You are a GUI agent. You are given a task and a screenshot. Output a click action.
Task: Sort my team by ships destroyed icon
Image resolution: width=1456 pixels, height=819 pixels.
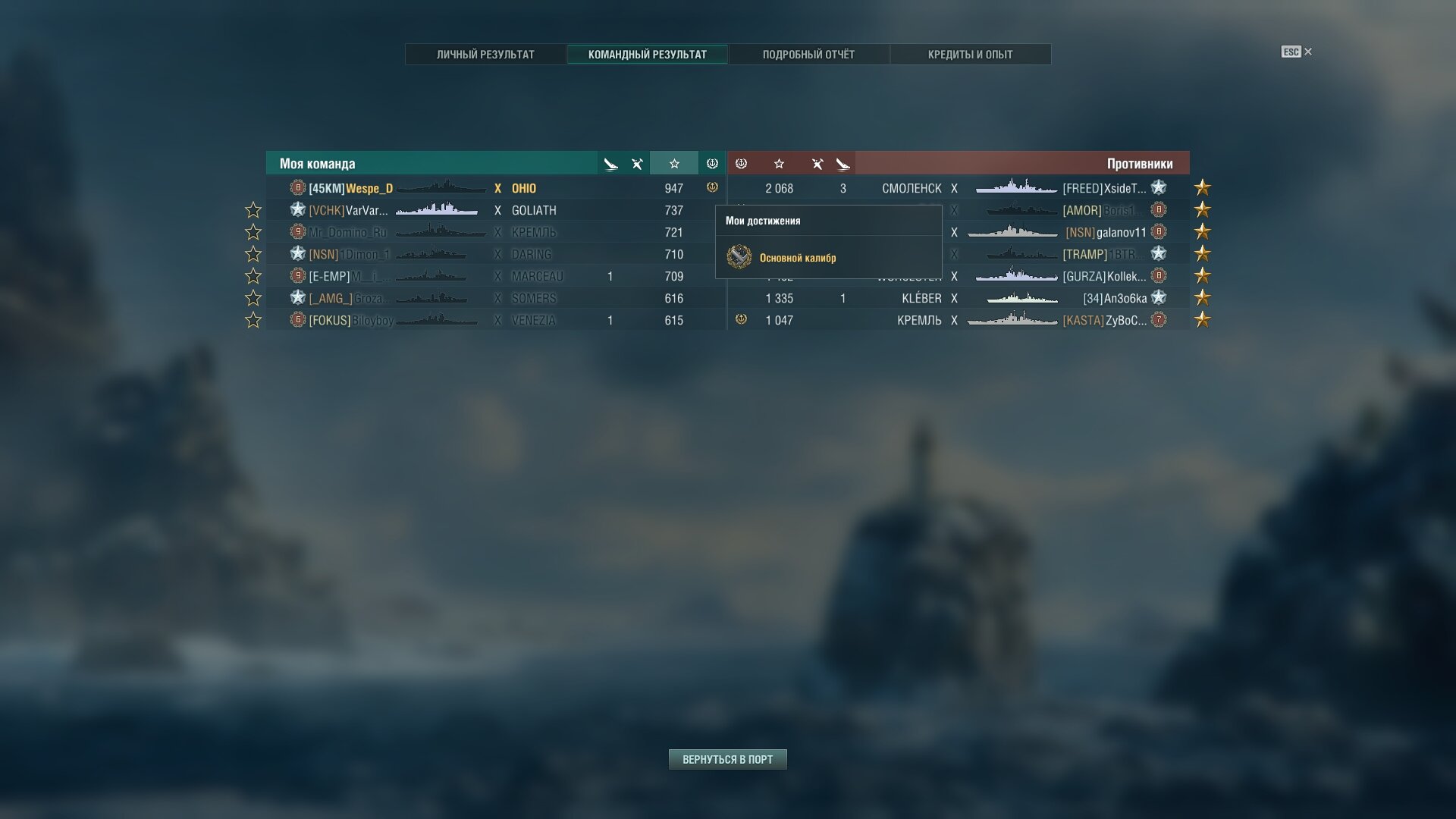(x=637, y=164)
